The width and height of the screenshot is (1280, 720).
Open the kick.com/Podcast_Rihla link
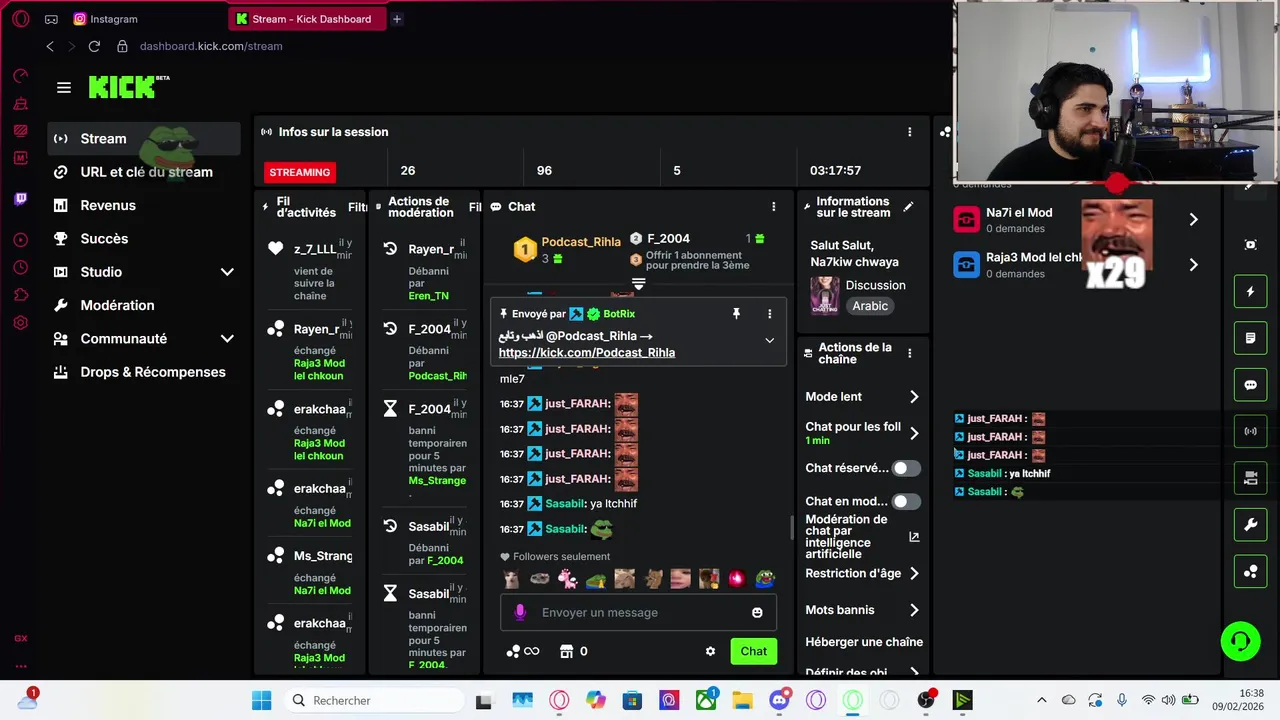click(x=587, y=352)
